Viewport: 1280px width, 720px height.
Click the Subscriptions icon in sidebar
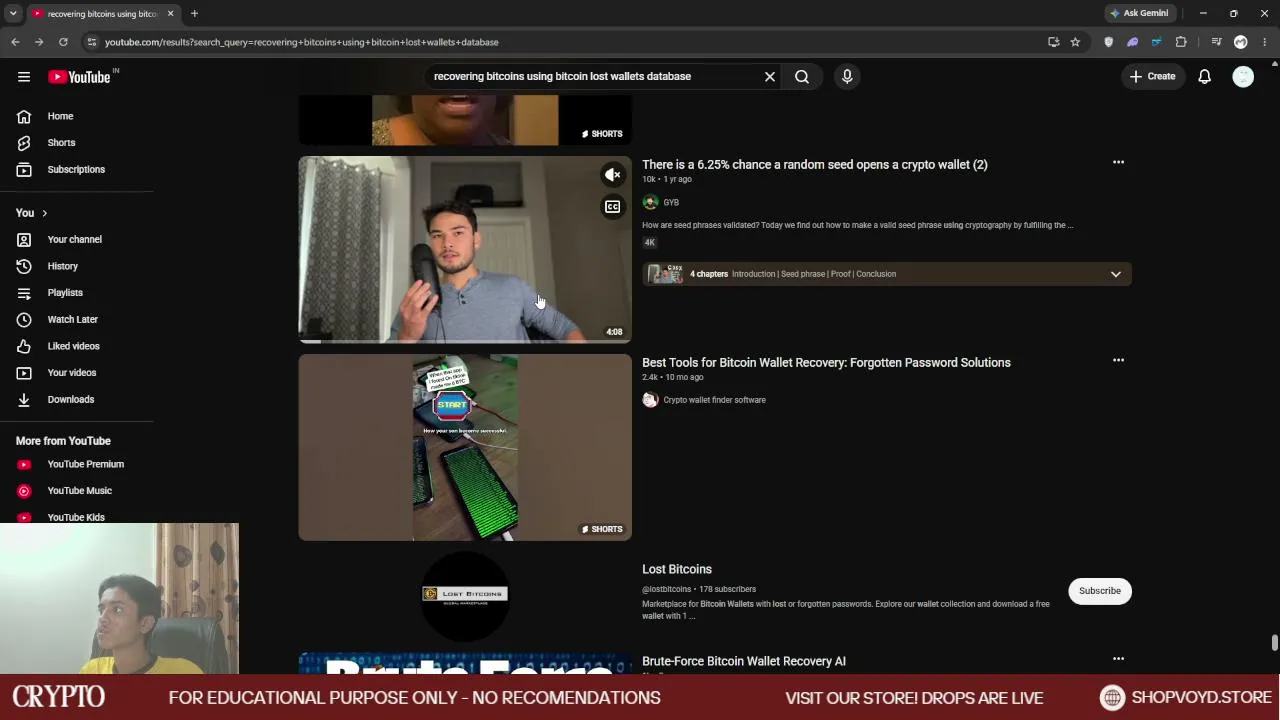pos(24,169)
